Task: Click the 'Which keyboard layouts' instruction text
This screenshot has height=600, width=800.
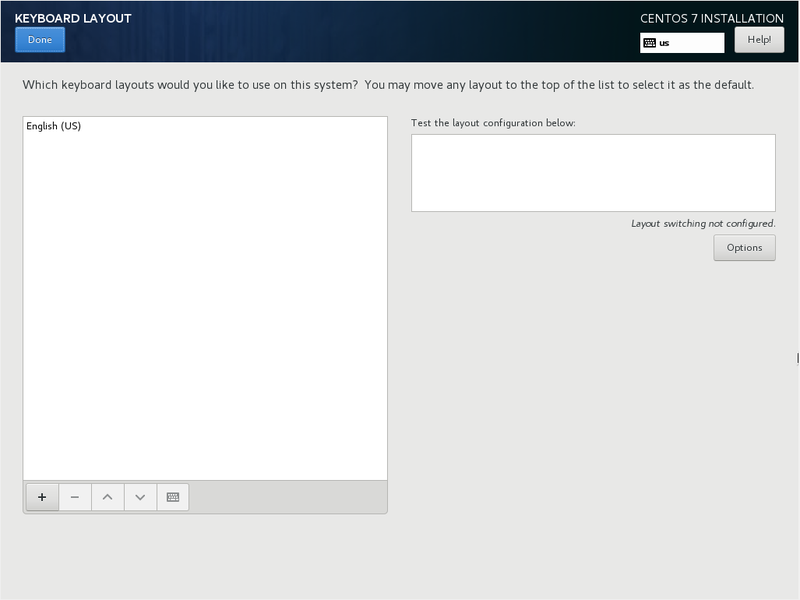Action: point(388,85)
